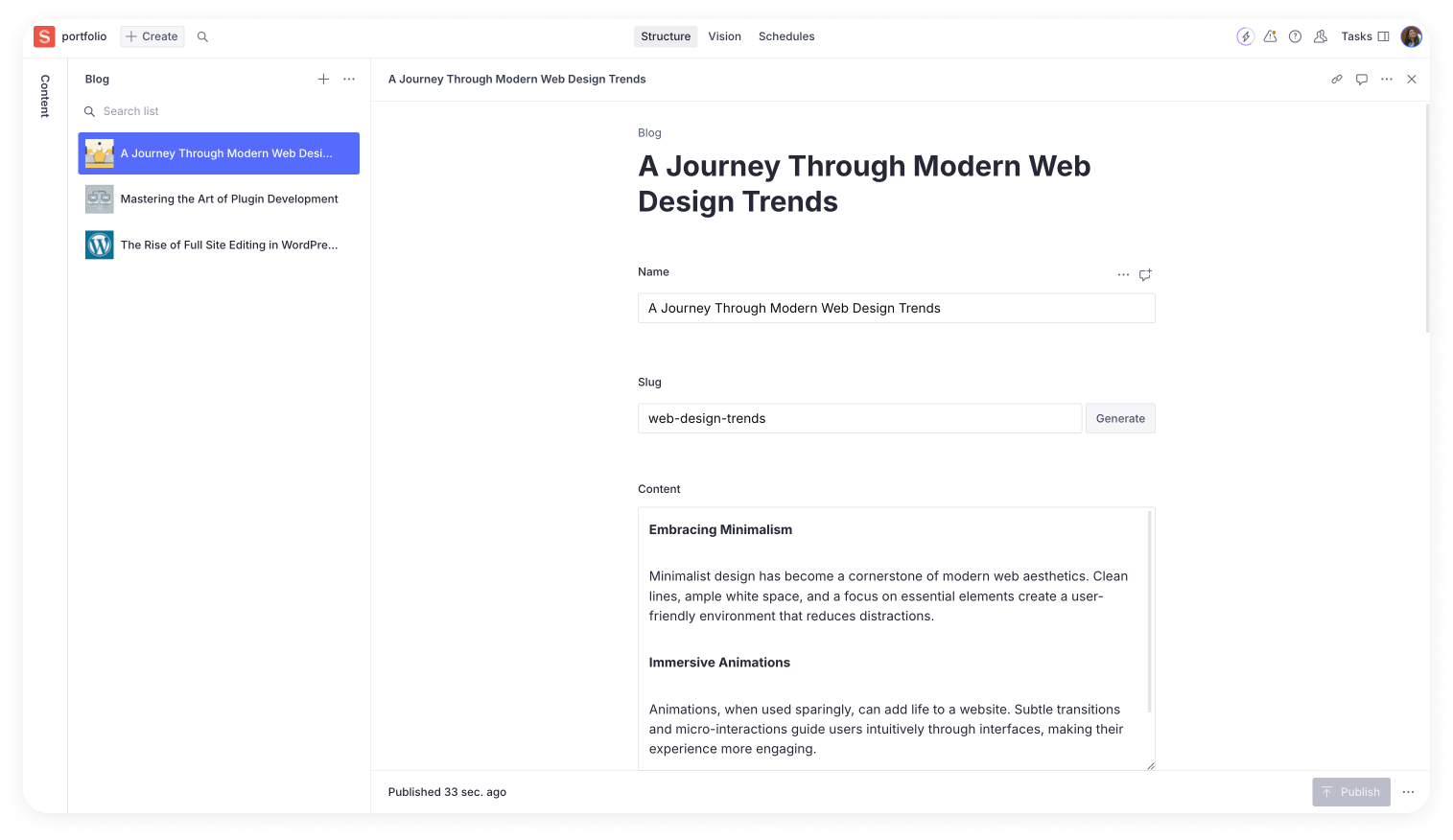Open the help question mark icon
1453x840 pixels.
(1296, 36)
